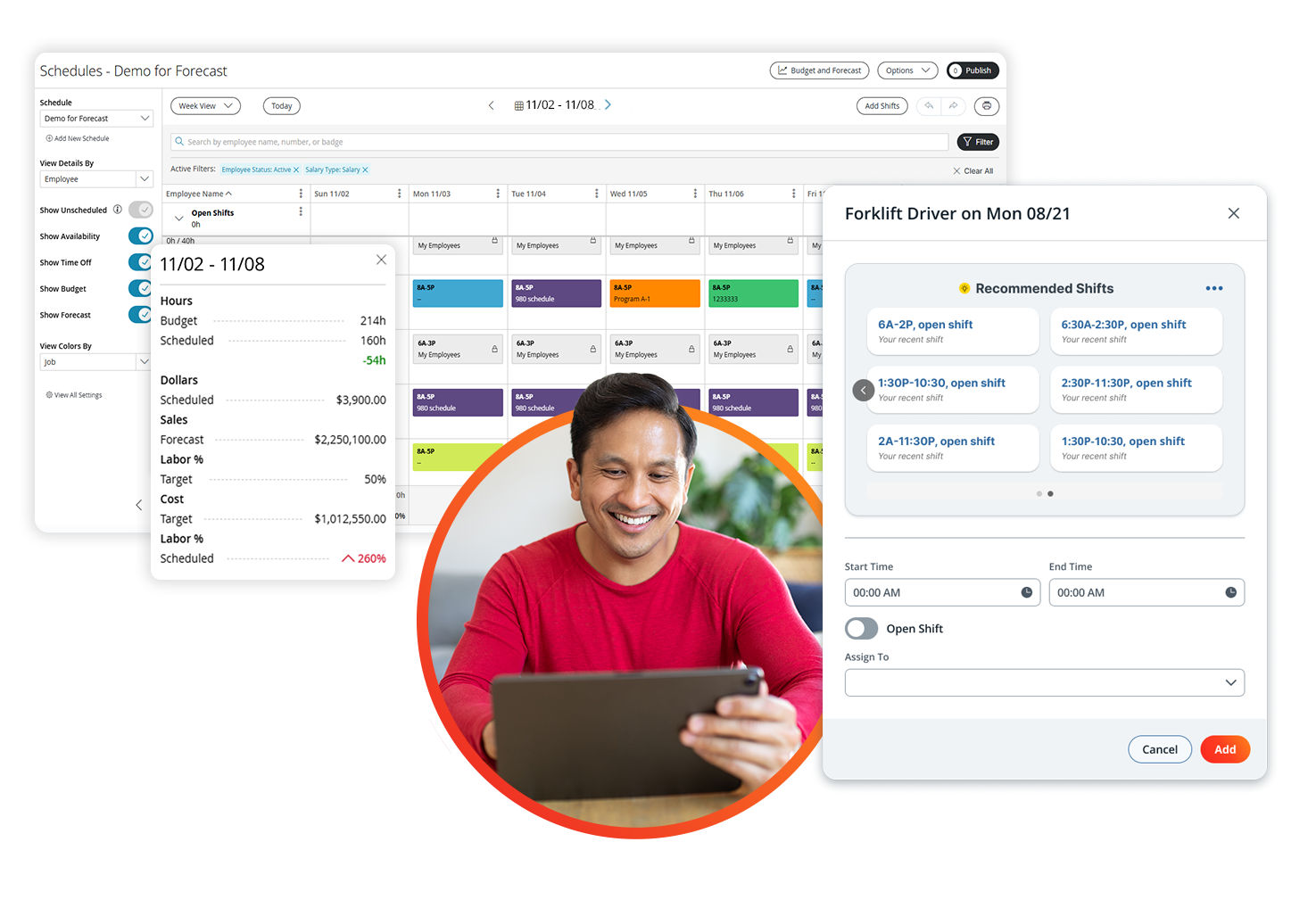The image size is (1316, 908).
Task: Open the Options dropdown menu
Action: pos(907,70)
